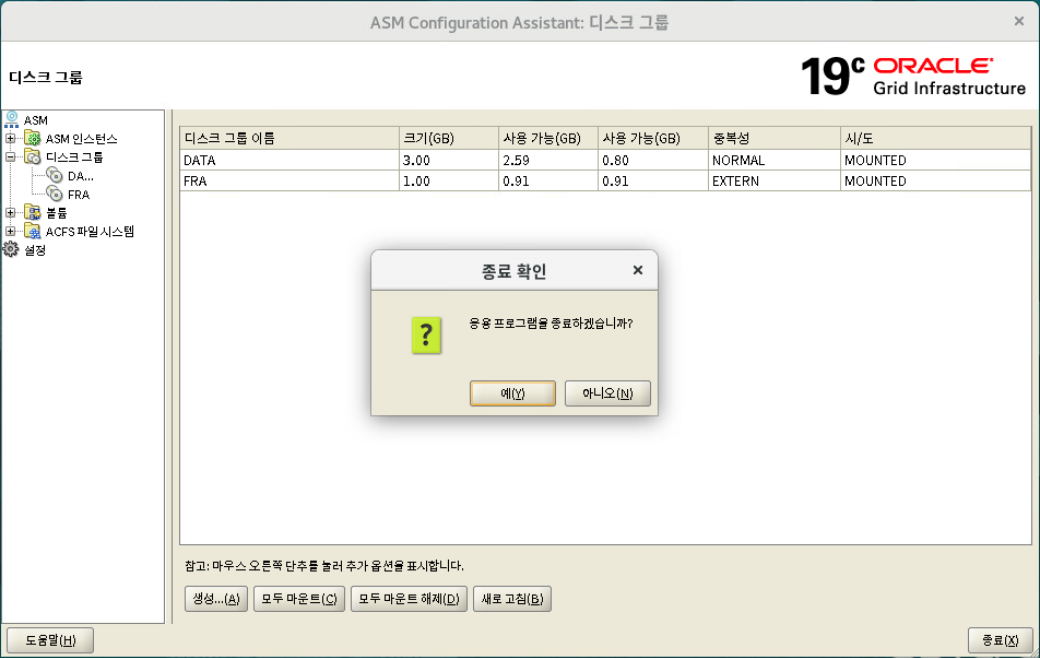Sort by 디스크 그룹 이름 column header
1040x658 pixels.
coord(289,138)
